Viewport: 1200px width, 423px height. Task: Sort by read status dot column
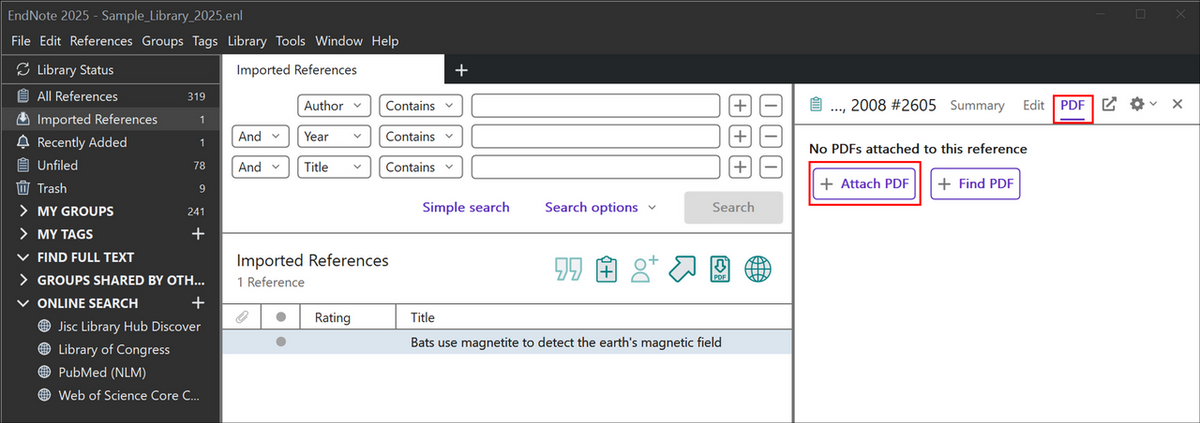pos(281,317)
